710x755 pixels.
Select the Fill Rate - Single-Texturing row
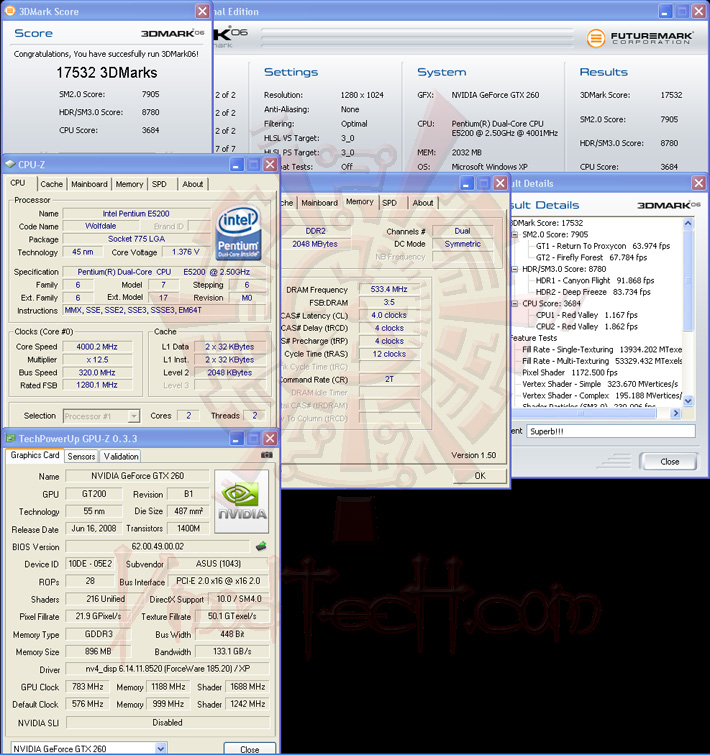602,350
